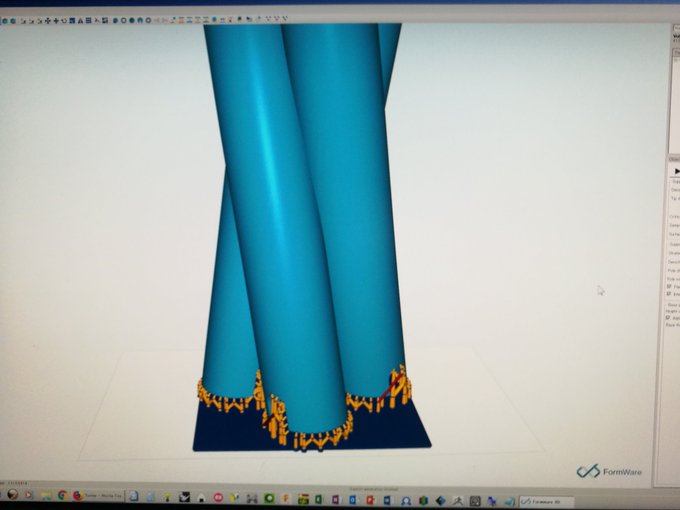
Task: Select the Formware 3D taskbar button
Action: click(547, 502)
